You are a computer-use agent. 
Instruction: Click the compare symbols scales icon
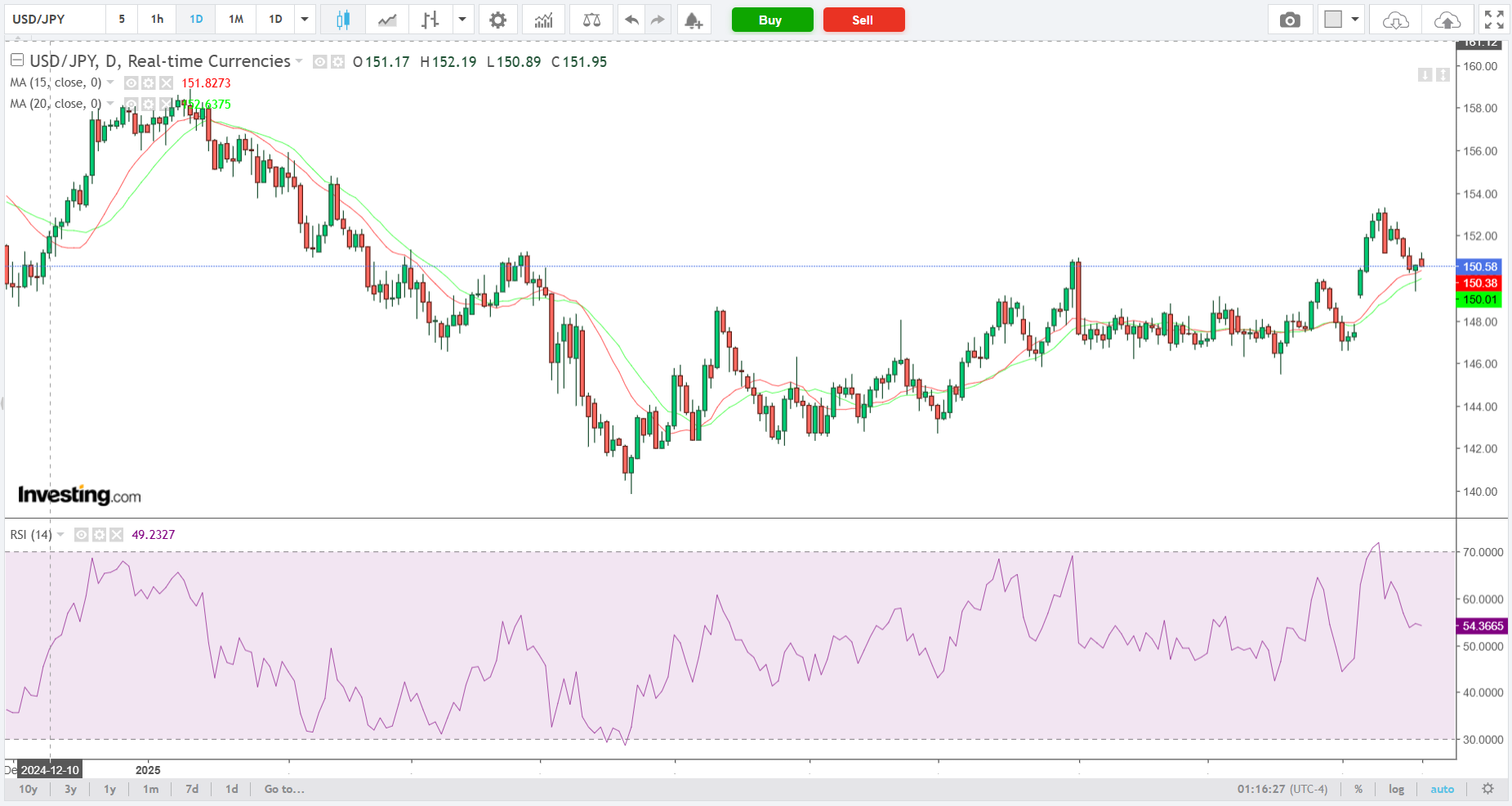[591, 20]
